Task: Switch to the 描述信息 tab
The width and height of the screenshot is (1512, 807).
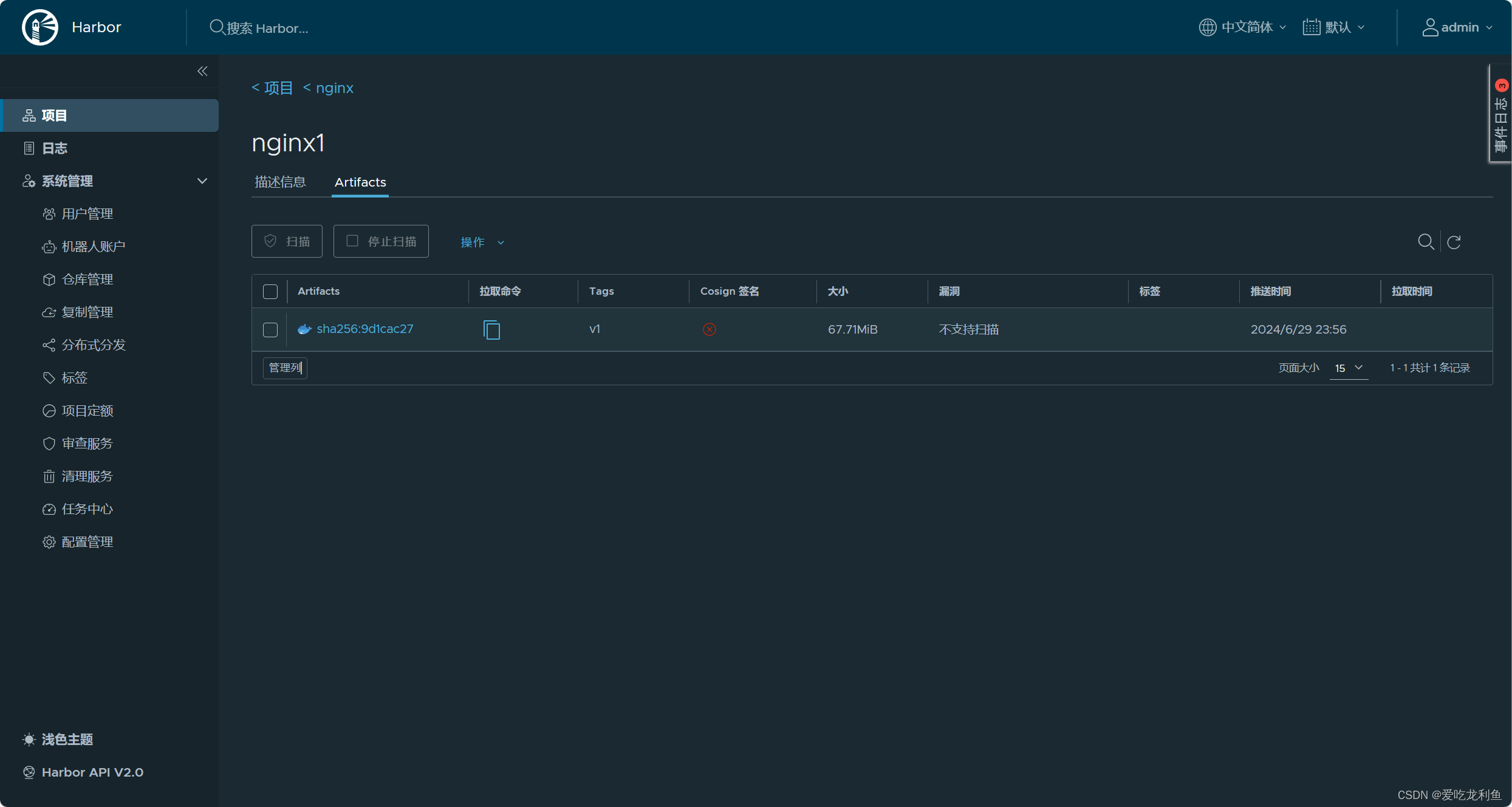Action: (280, 182)
